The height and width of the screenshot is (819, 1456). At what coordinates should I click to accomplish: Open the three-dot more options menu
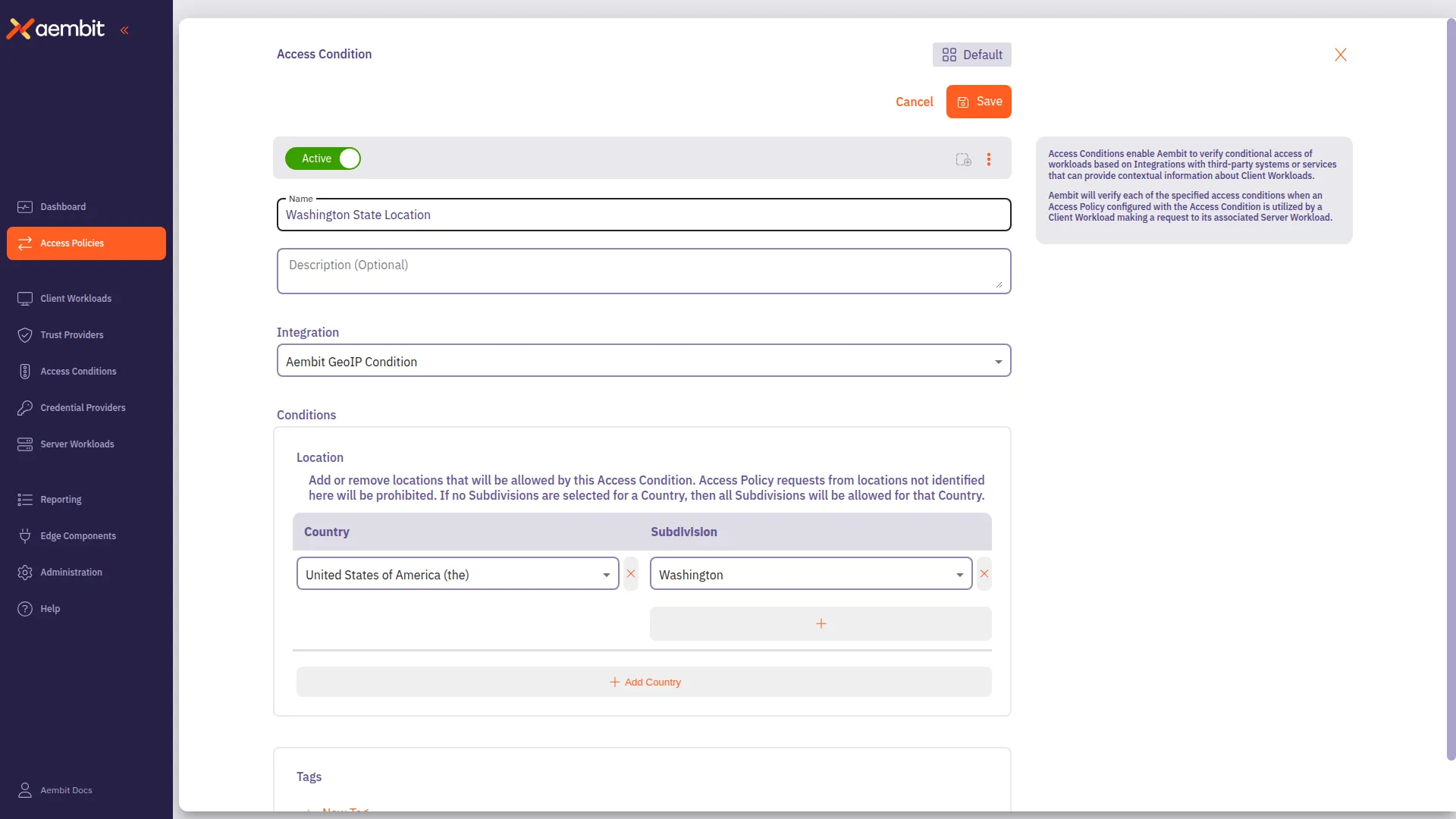point(989,159)
